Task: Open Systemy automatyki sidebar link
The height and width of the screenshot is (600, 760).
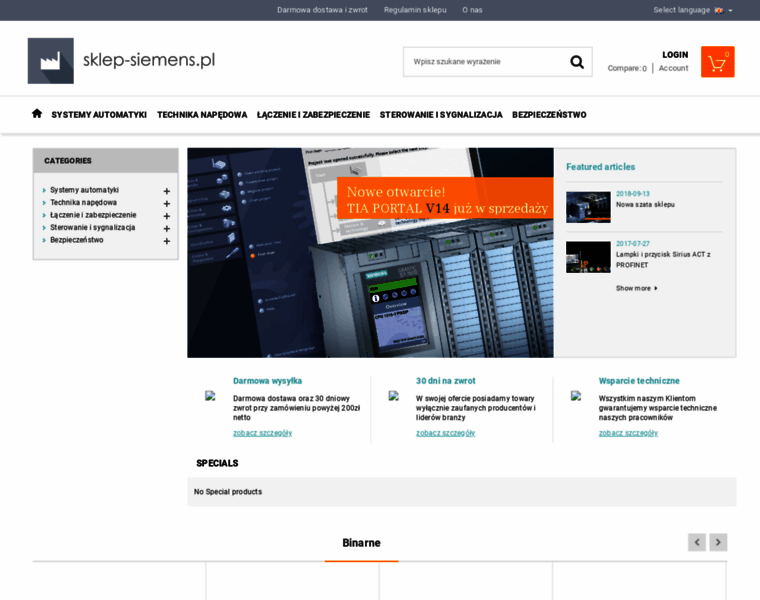Action: pyautogui.click(x=84, y=190)
